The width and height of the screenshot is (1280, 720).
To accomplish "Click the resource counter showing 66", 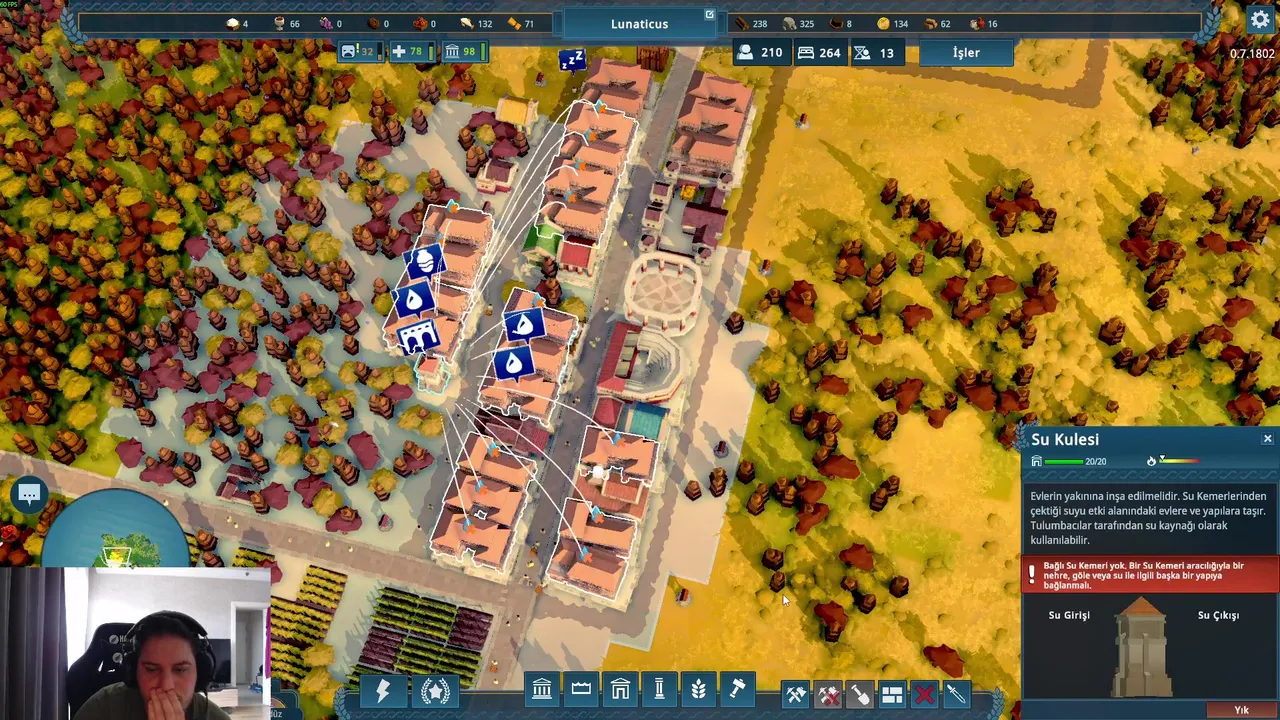I will pos(286,23).
